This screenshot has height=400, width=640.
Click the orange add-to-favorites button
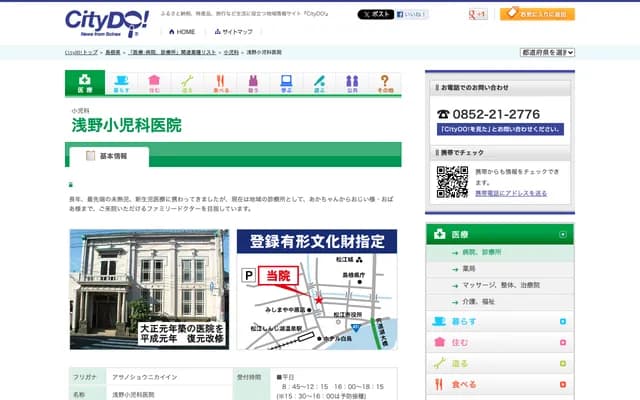coord(537,14)
